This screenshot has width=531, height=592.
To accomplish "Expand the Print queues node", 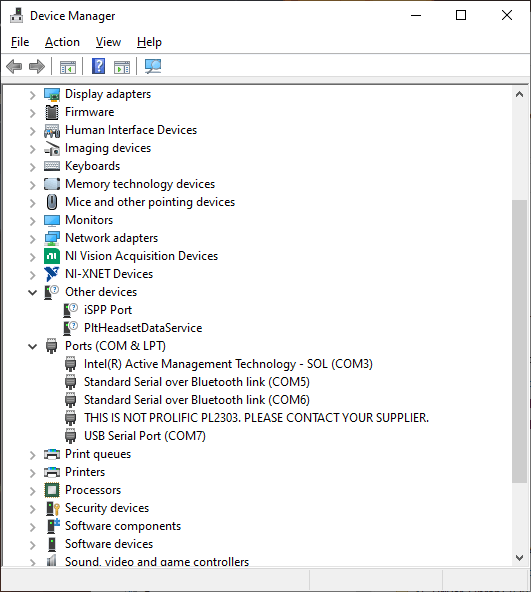I will (33, 455).
